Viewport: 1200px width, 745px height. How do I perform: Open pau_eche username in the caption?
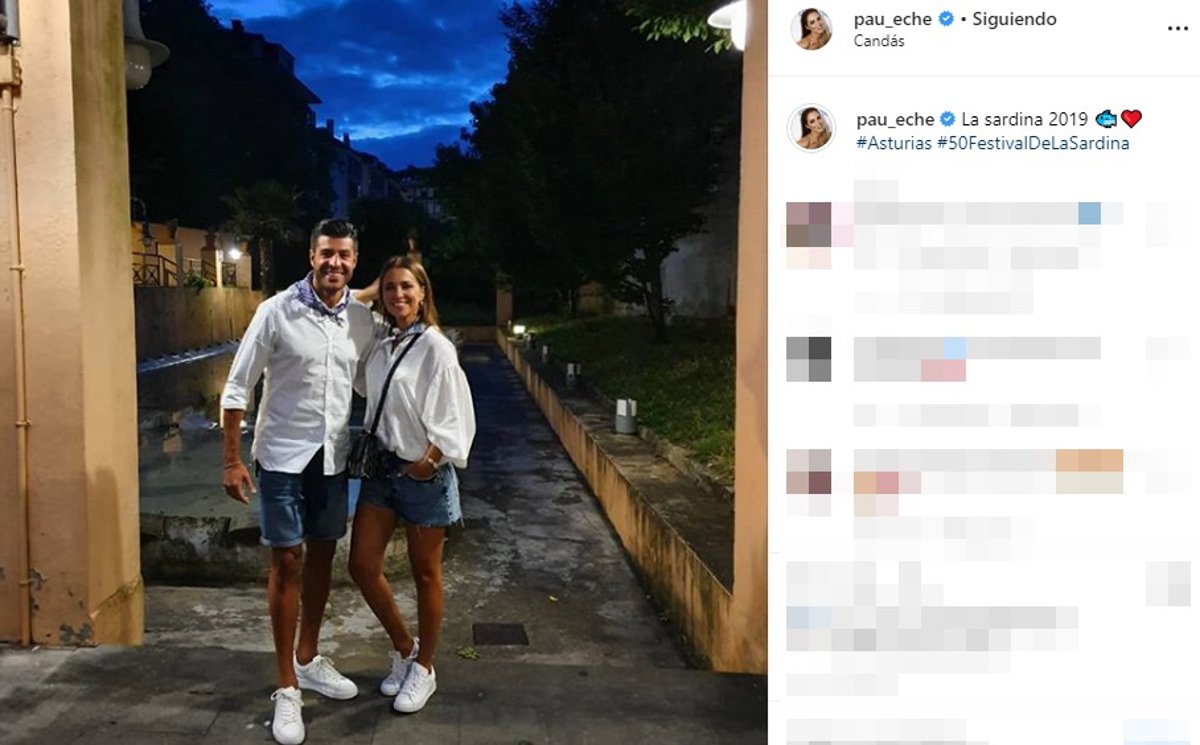click(895, 119)
